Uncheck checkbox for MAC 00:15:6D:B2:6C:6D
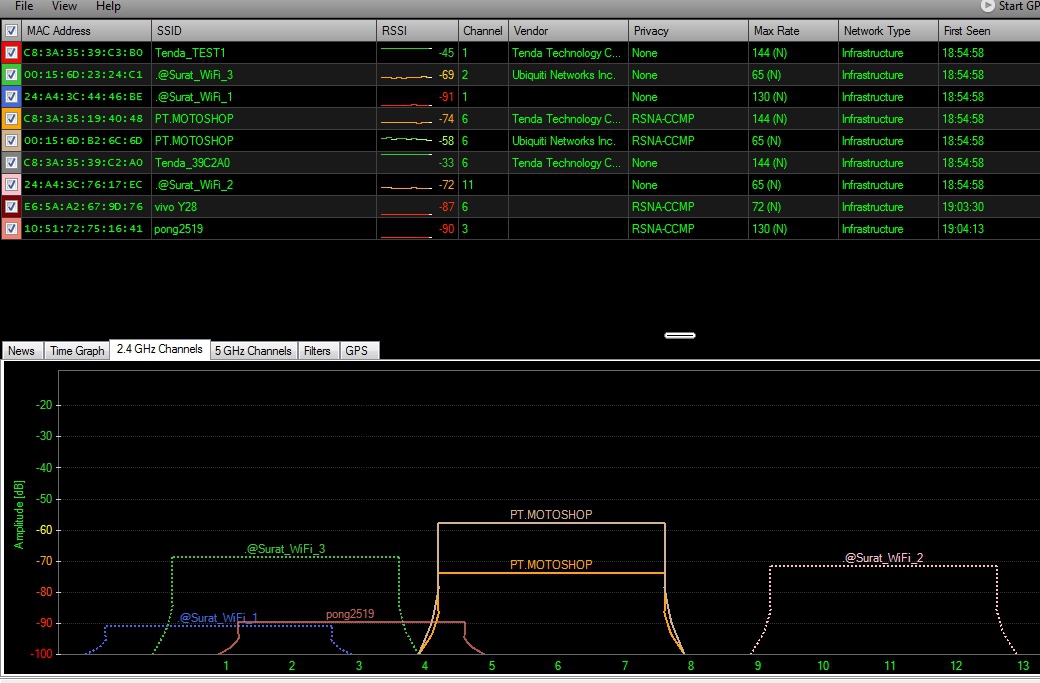The width and height of the screenshot is (1040, 683). point(11,141)
